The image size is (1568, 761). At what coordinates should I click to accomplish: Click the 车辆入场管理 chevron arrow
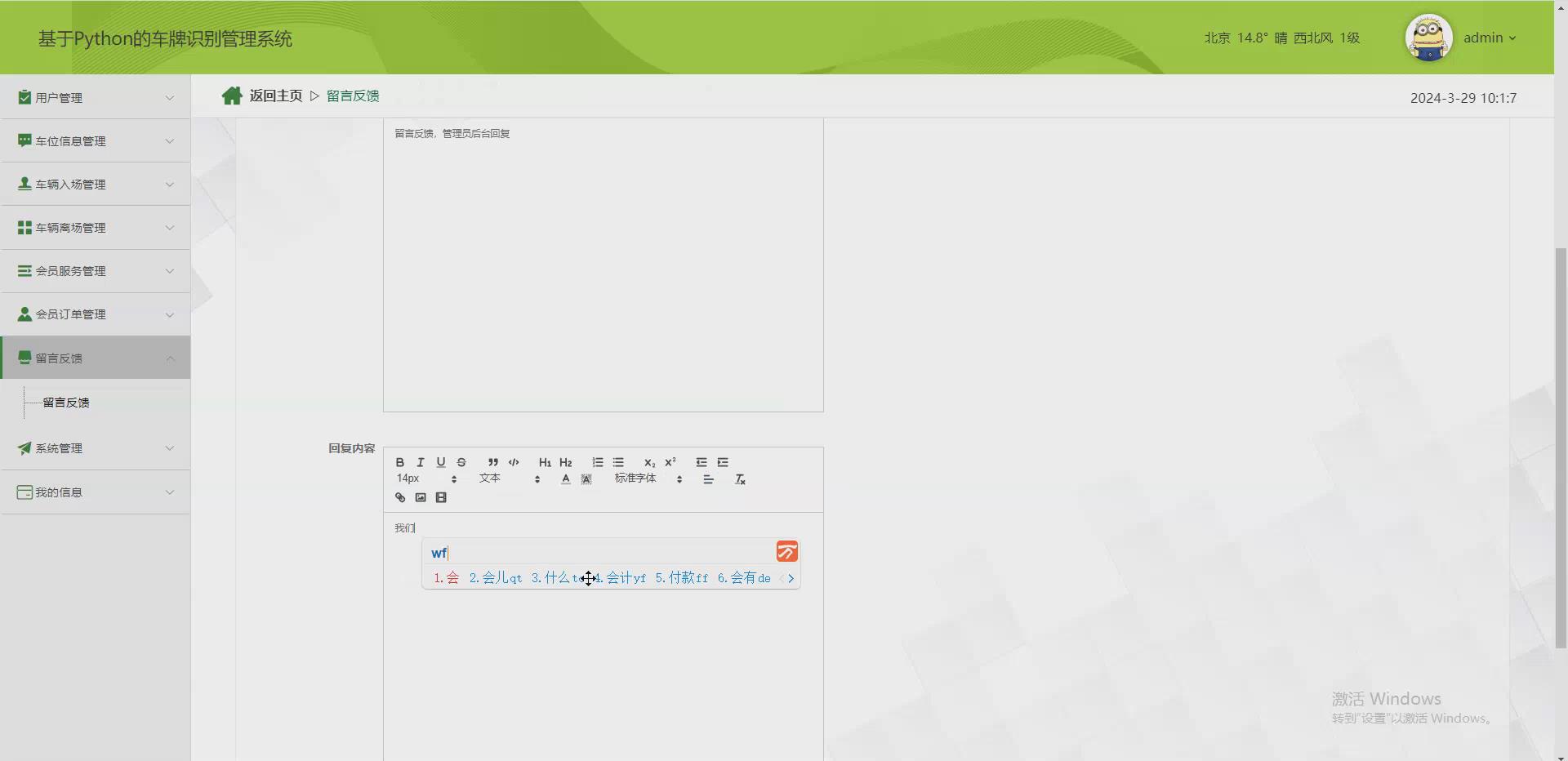coord(170,185)
